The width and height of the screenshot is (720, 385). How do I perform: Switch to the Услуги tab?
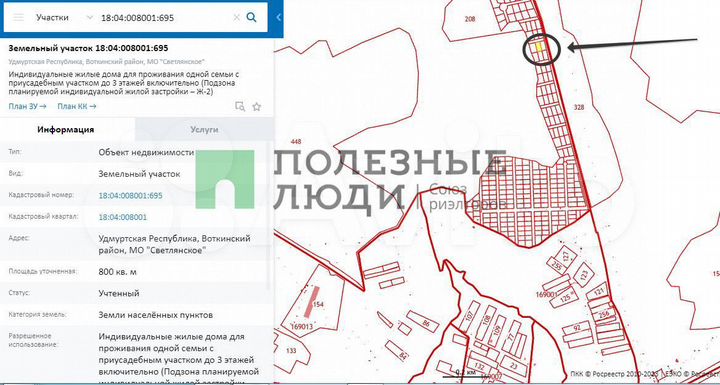pyautogui.click(x=204, y=130)
